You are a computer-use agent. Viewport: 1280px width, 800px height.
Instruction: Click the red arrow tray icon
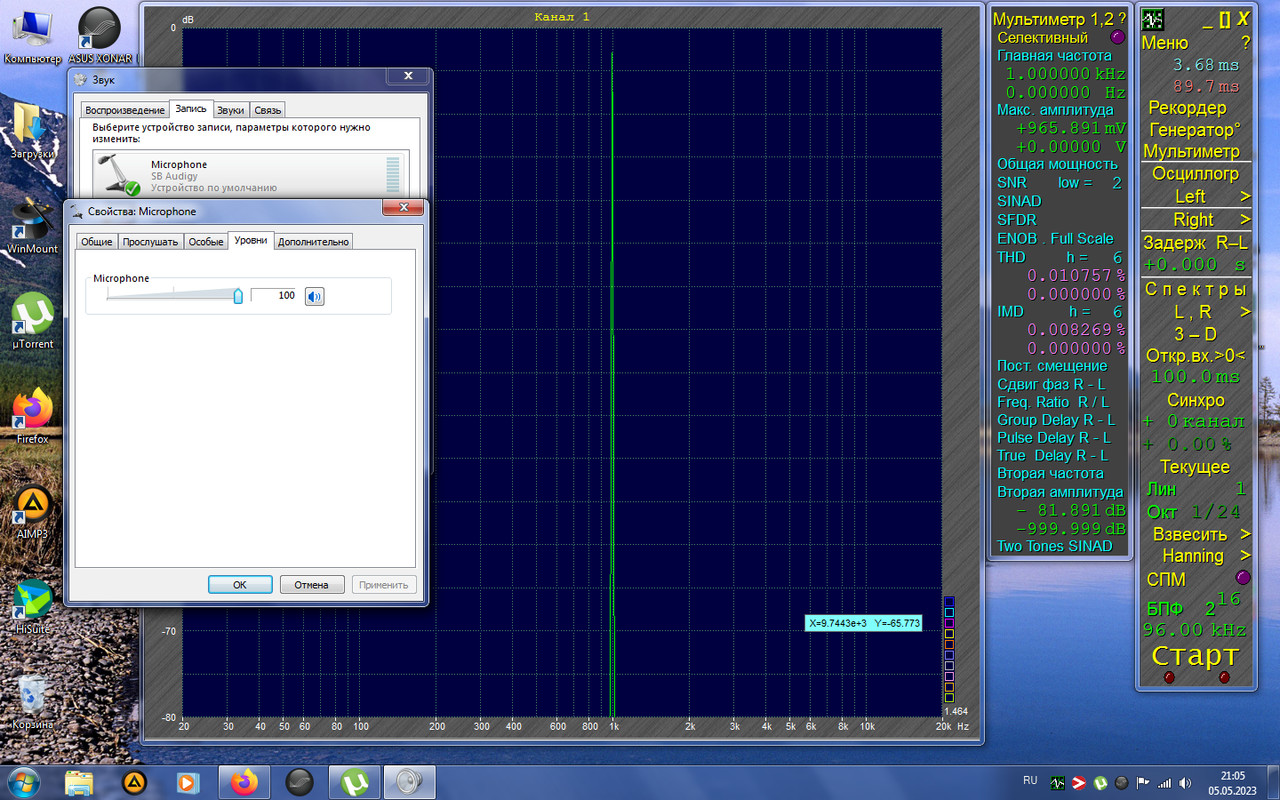pos(1079,782)
